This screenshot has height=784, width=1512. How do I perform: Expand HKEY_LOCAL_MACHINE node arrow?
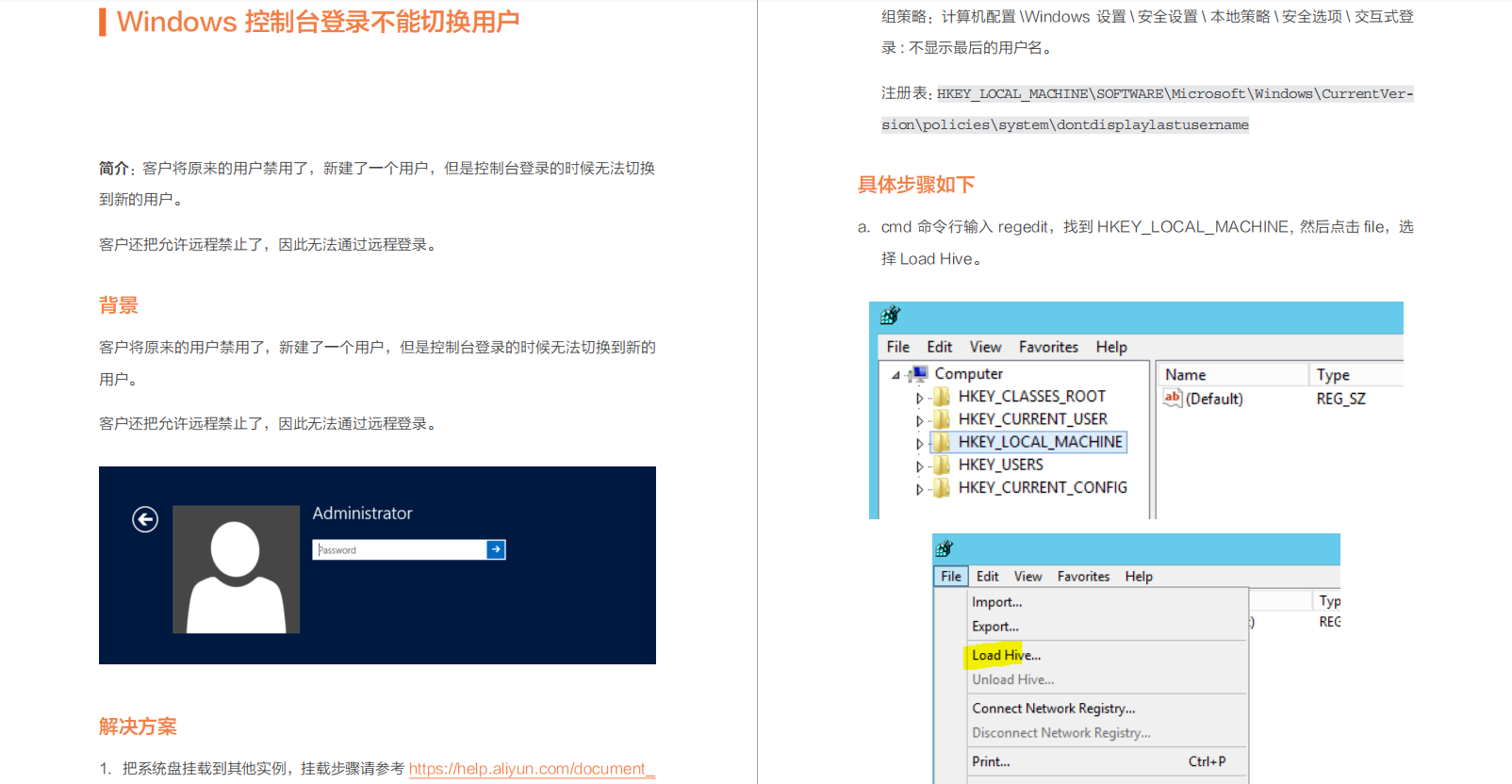[x=919, y=443]
